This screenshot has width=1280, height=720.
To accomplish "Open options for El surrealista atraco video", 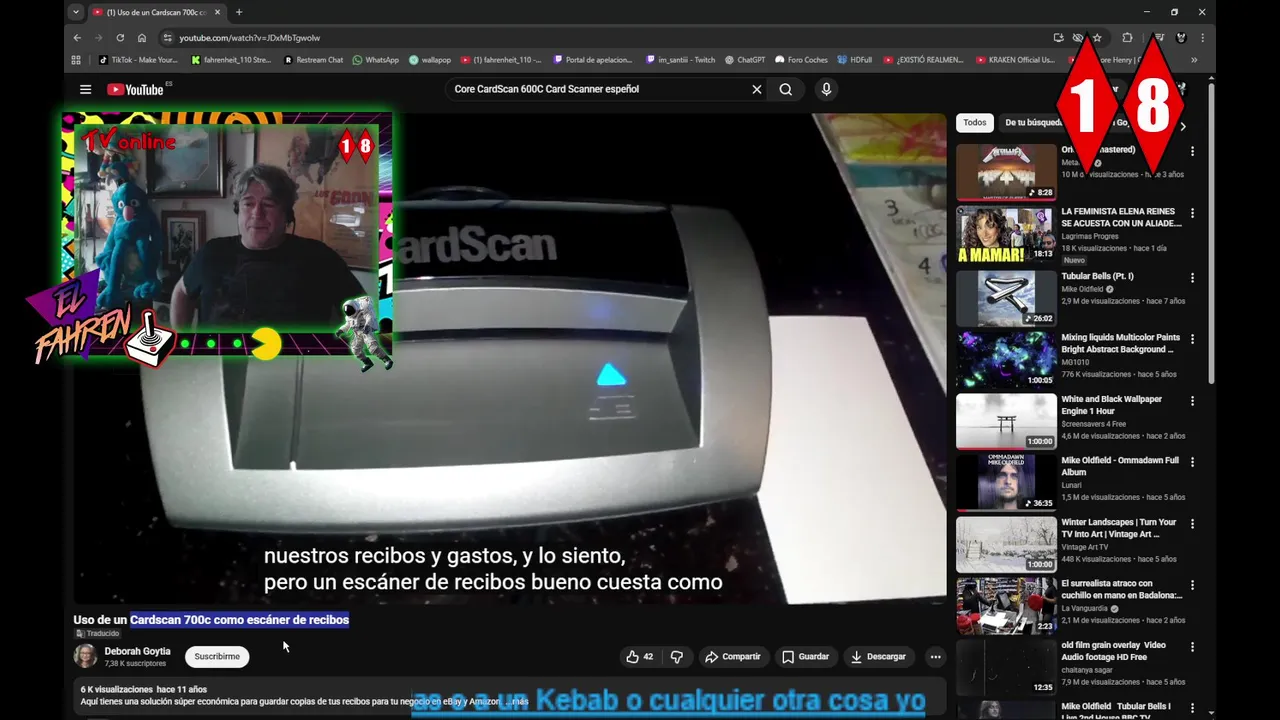I will click(1192, 585).
